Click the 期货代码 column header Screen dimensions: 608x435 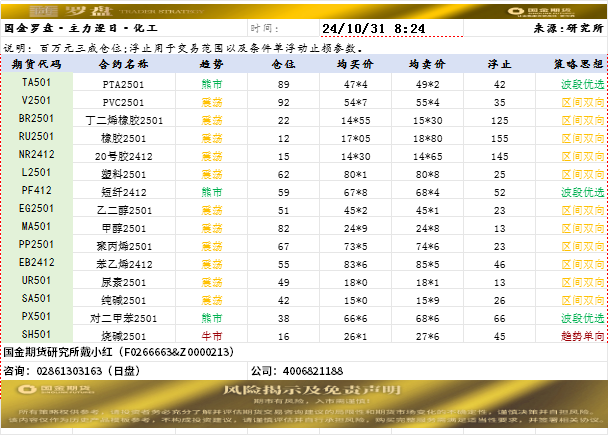point(36,64)
